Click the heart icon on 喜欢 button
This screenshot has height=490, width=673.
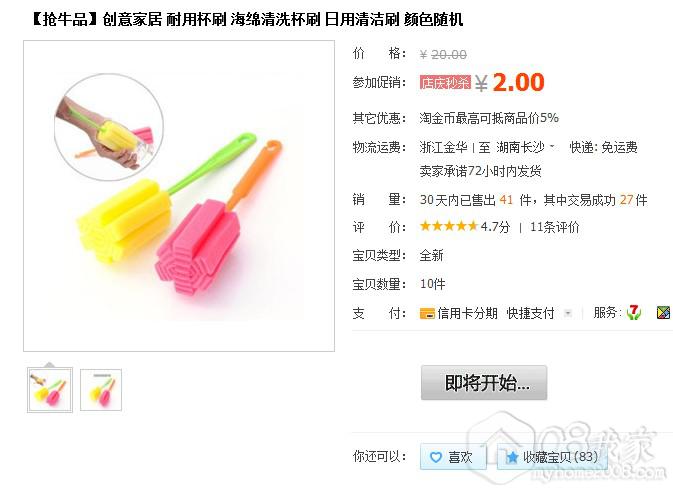pyautogui.click(x=436, y=457)
